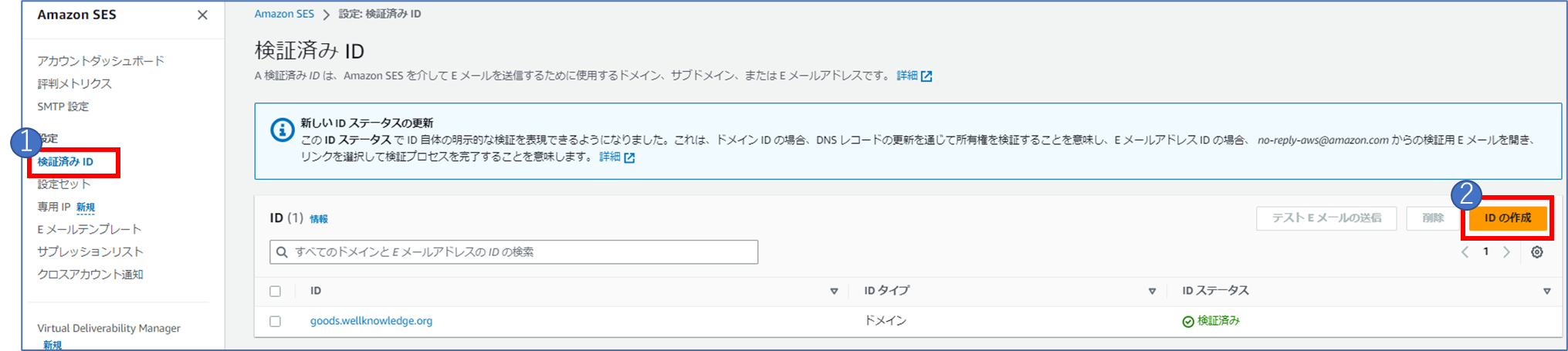Open table preferences gear icon
1568x351 pixels.
[x=1537, y=252]
